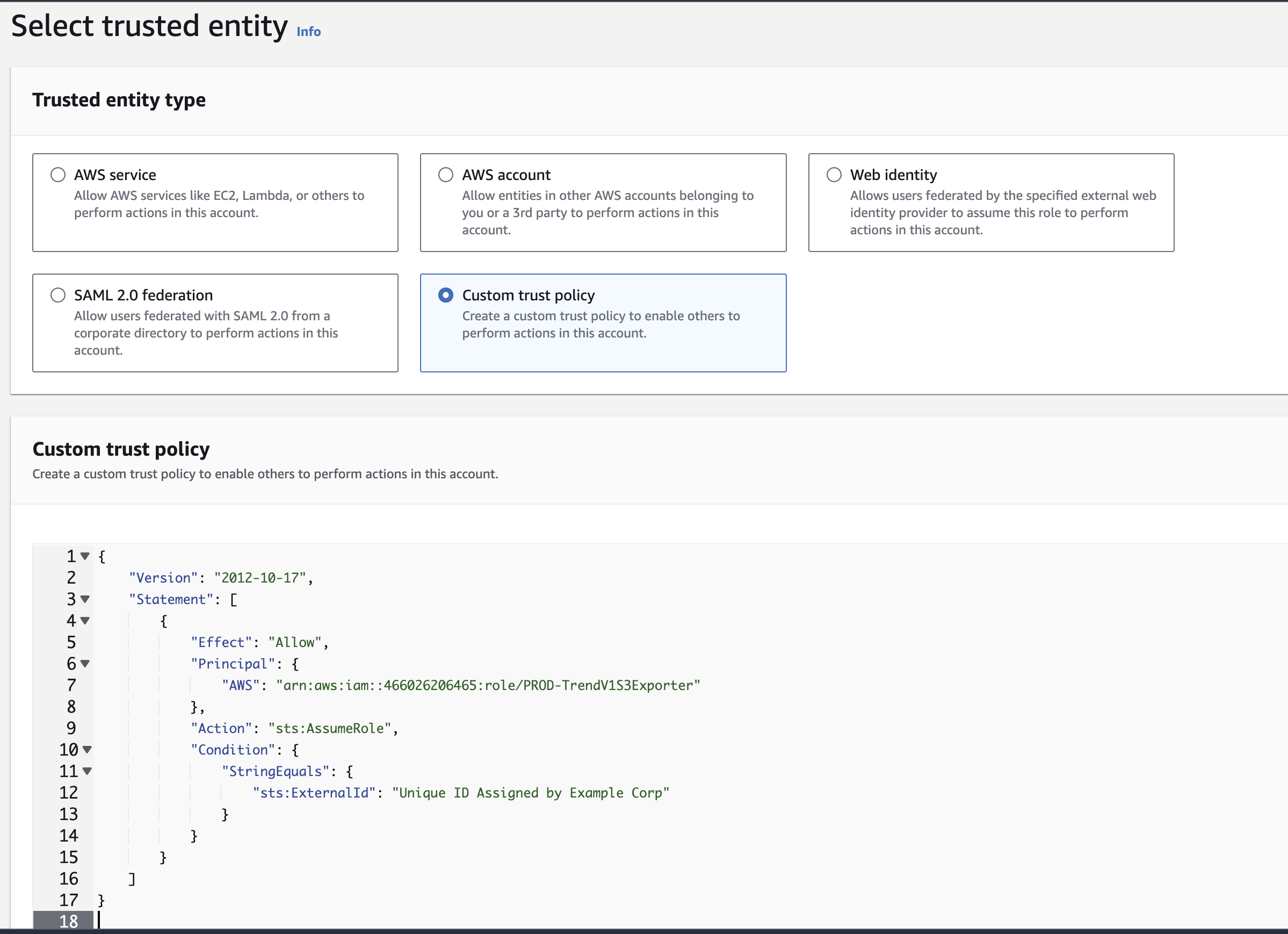Choose the AWS account radio option
Screen dimensions: 1288x934
446,175
